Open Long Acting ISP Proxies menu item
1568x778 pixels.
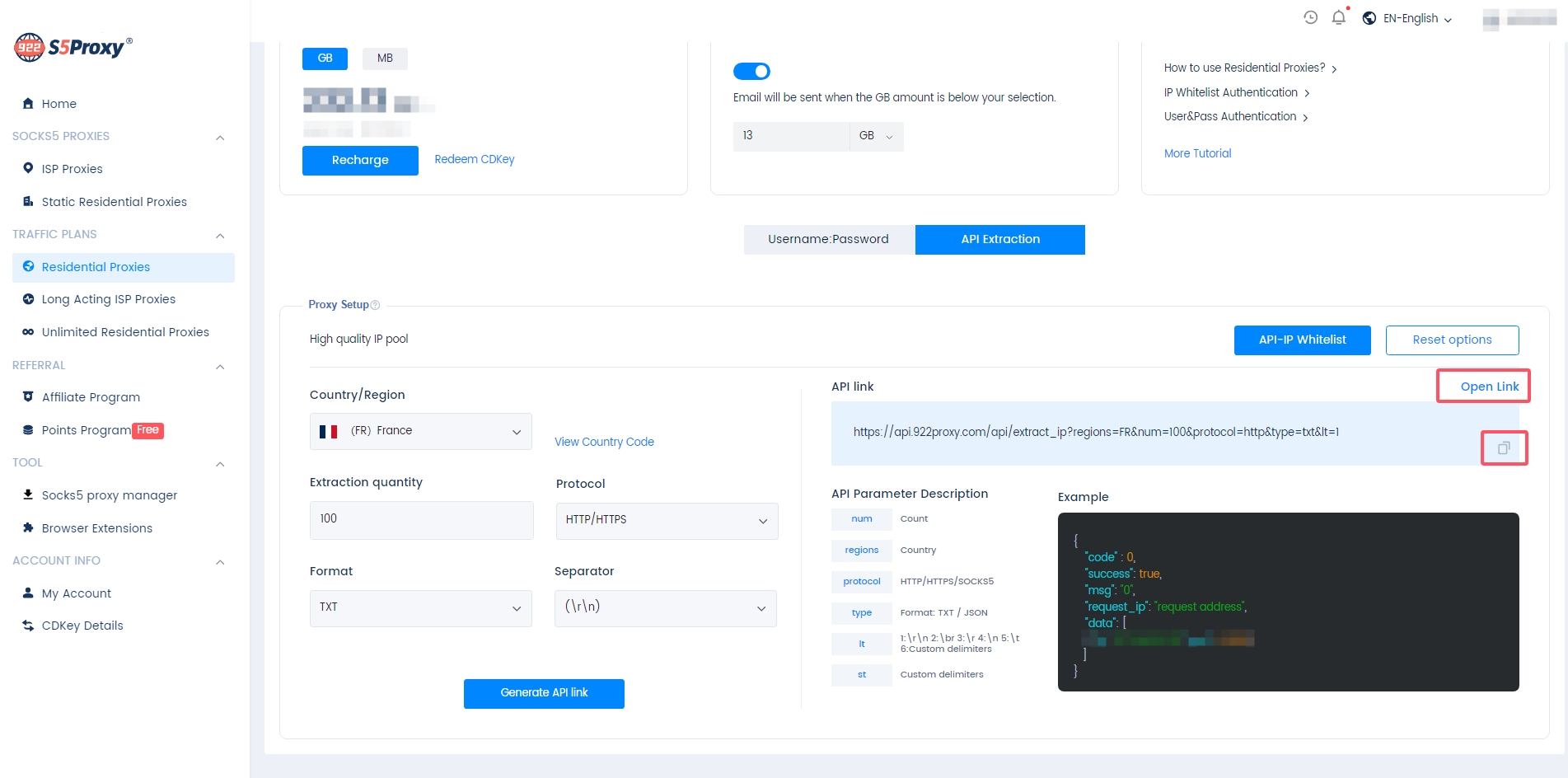[109, 299]
